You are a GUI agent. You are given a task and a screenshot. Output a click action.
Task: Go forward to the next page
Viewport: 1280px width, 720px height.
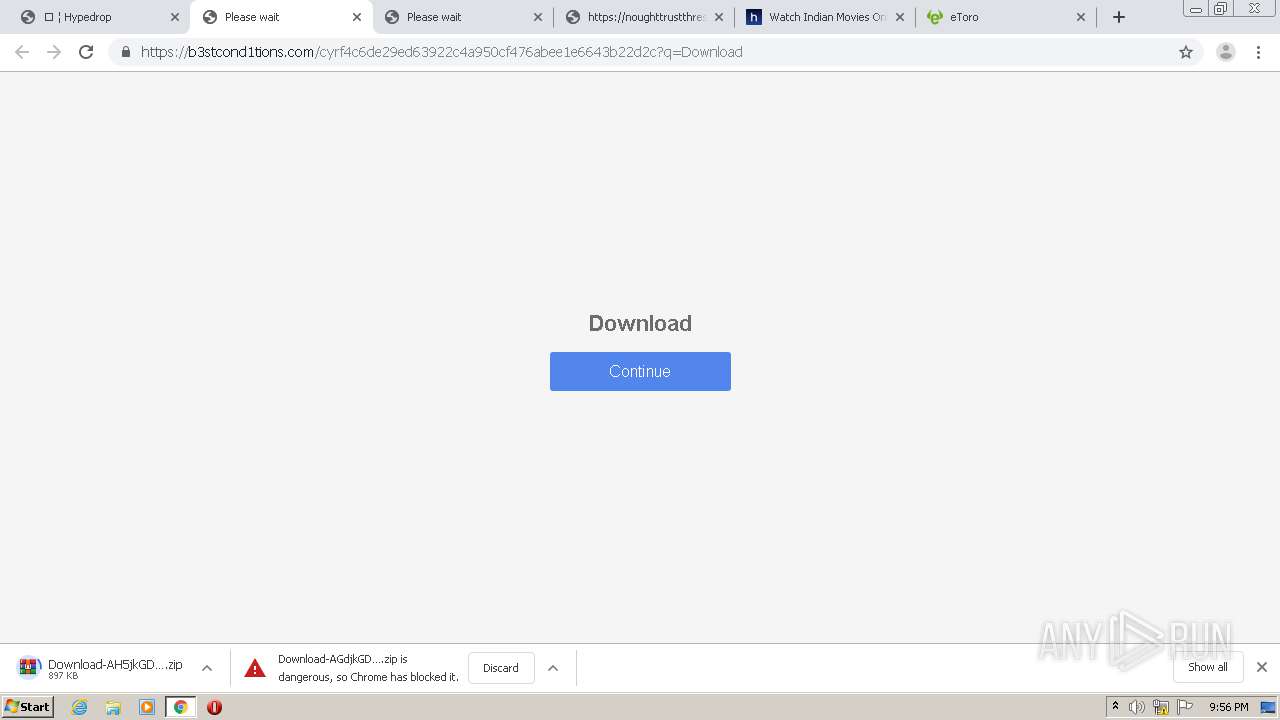(x=54, y=52)
